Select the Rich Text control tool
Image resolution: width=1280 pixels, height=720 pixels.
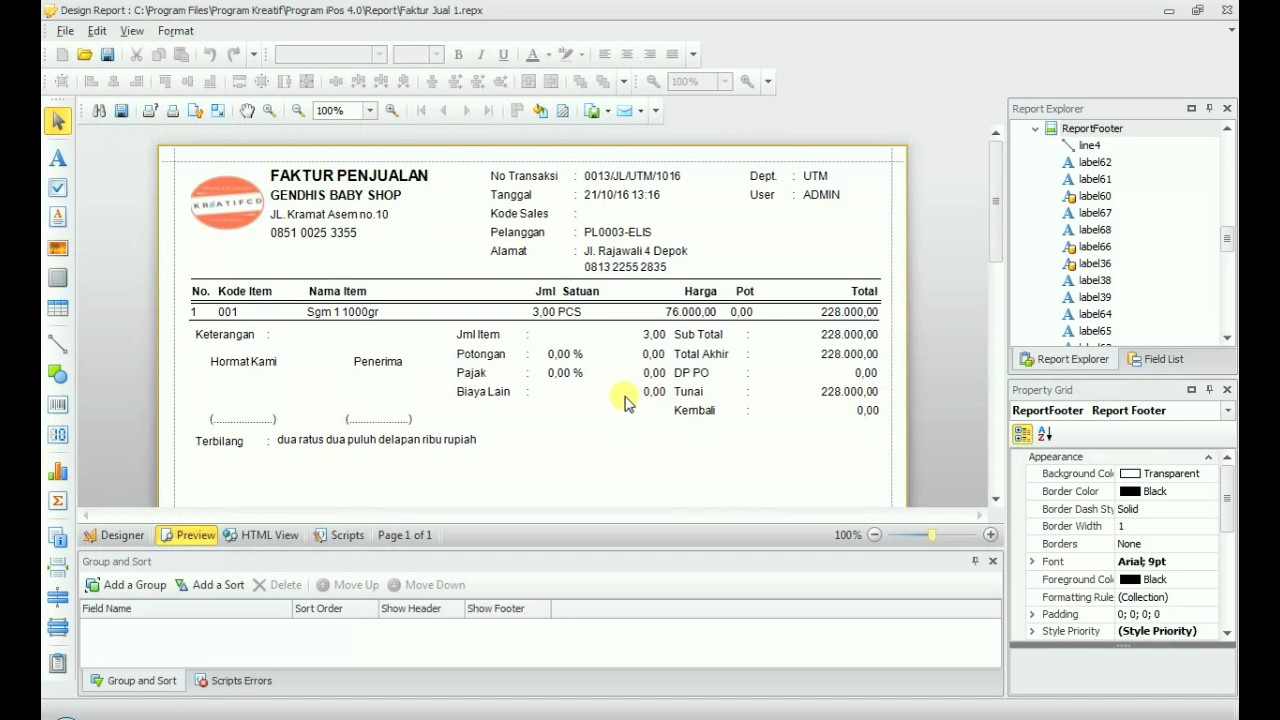tap(57, 217)
